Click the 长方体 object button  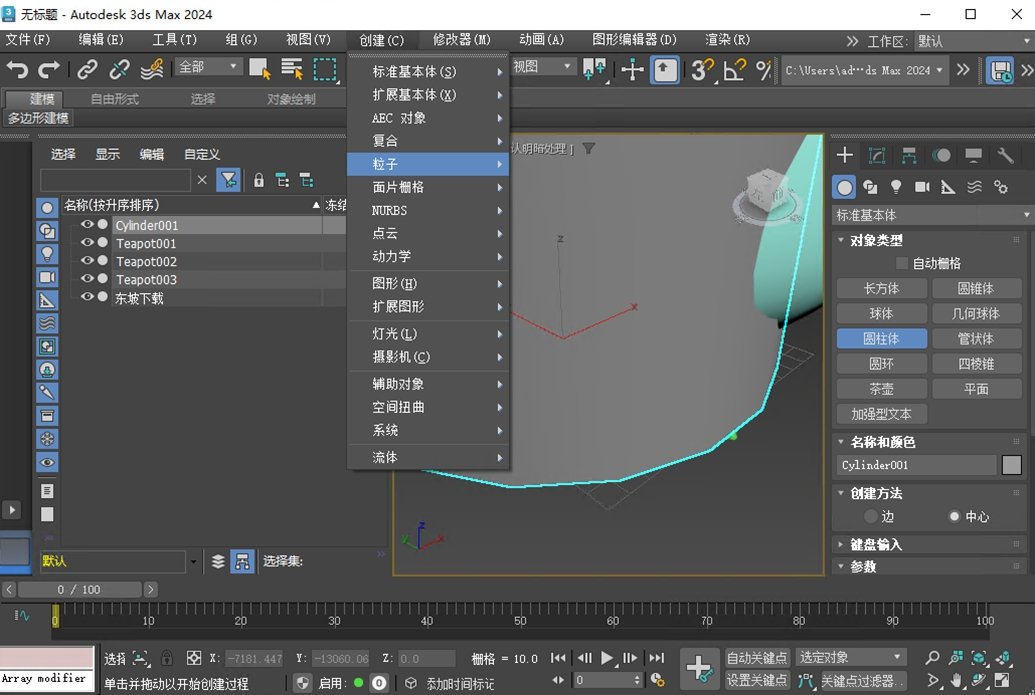[x=881, y=288]
